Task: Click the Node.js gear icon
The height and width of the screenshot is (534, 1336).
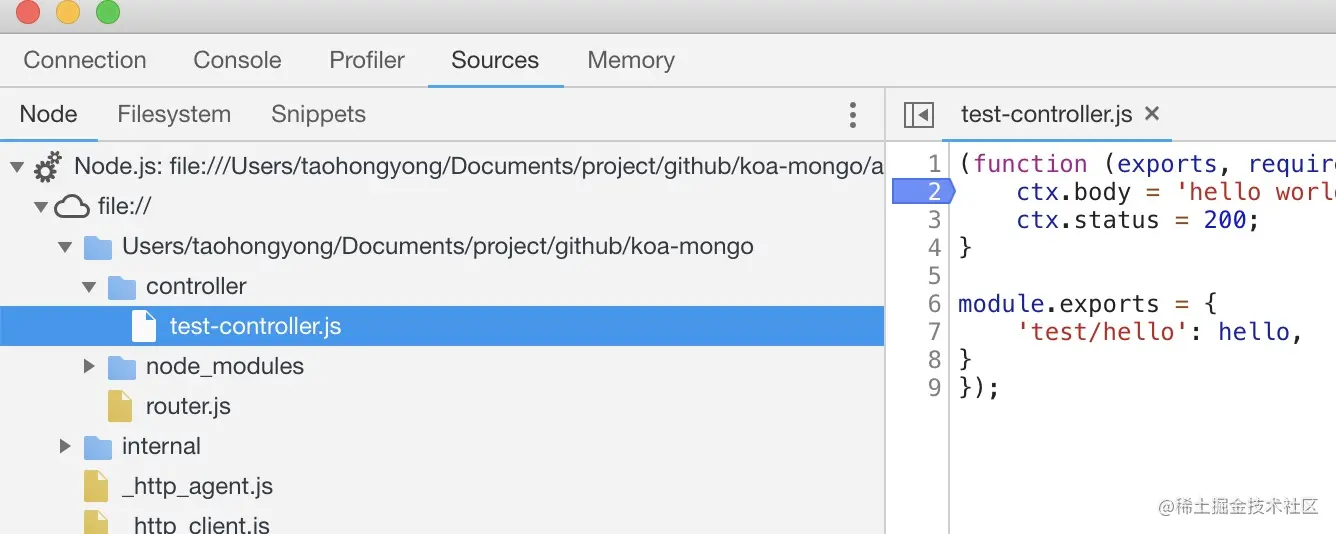Action: 47,166
